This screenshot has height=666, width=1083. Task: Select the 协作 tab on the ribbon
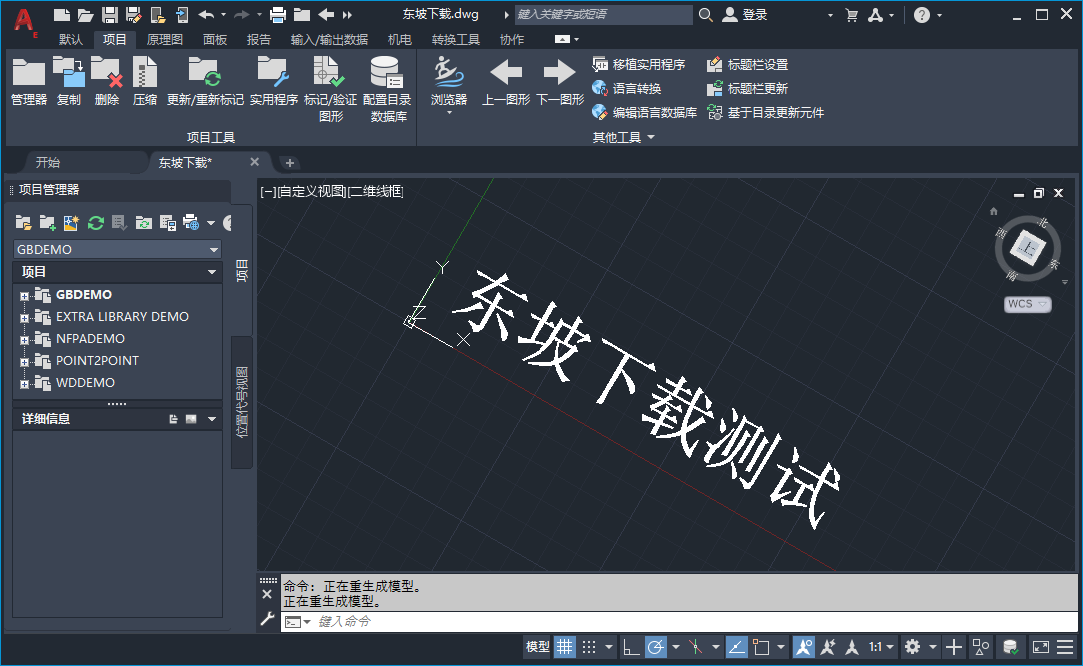point(511,39)
